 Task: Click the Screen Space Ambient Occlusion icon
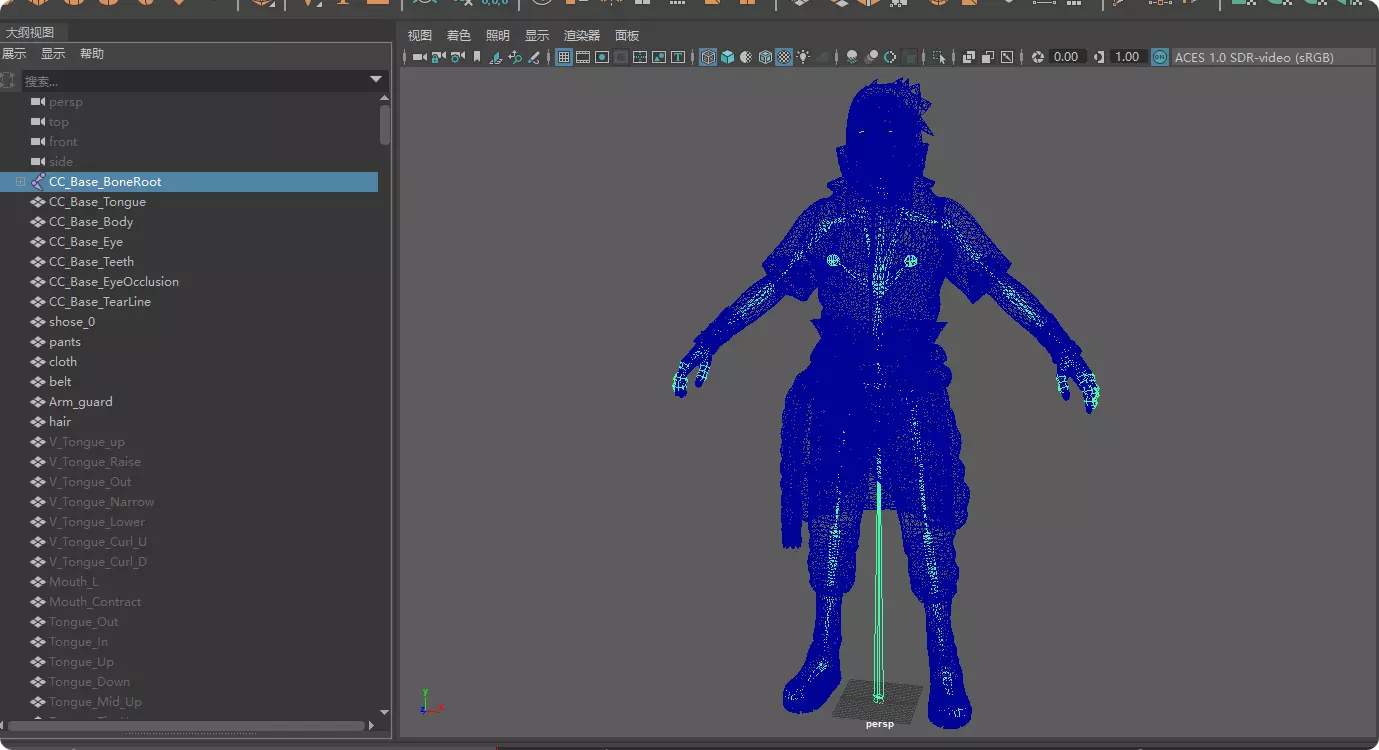point(851,57)
